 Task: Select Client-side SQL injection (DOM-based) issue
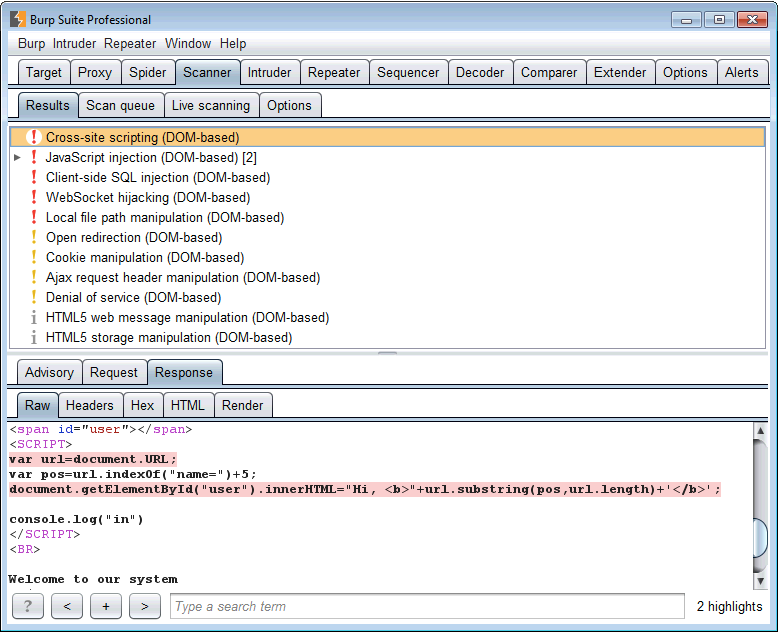[388, 177]
